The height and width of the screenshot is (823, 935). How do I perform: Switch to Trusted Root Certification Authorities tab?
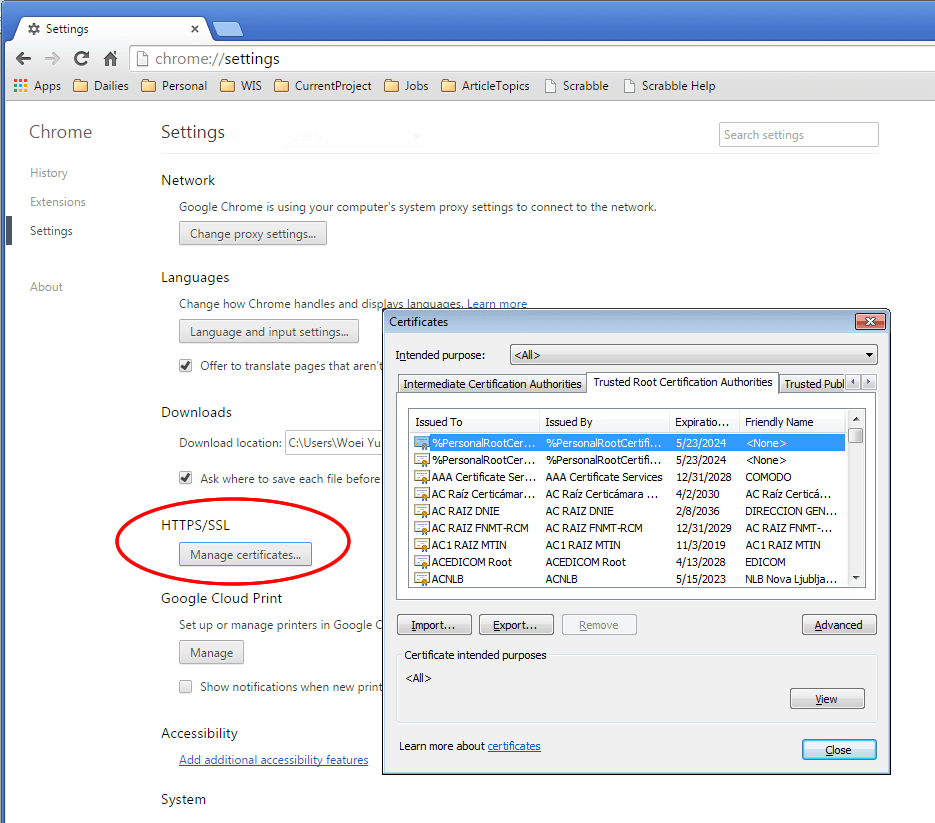coord(683,382)
